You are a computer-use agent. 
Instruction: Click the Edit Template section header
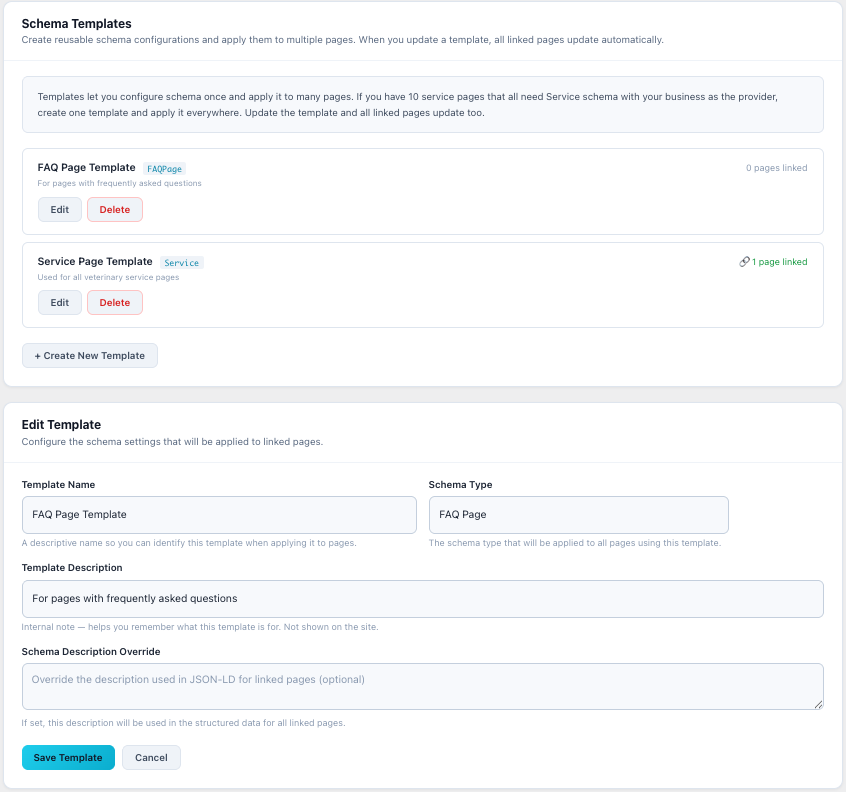point(60,424)
